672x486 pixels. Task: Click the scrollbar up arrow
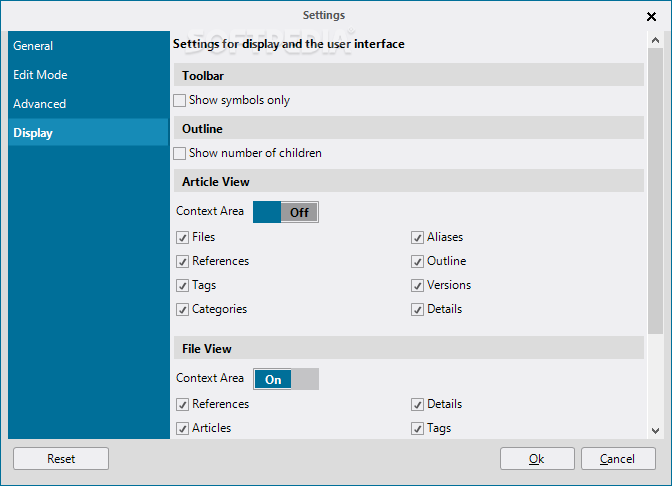[x=655, y=40]
